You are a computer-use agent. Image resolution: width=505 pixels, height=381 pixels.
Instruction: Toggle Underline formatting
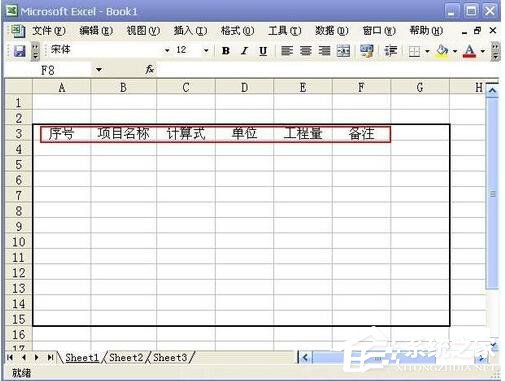tap(263, 51)
